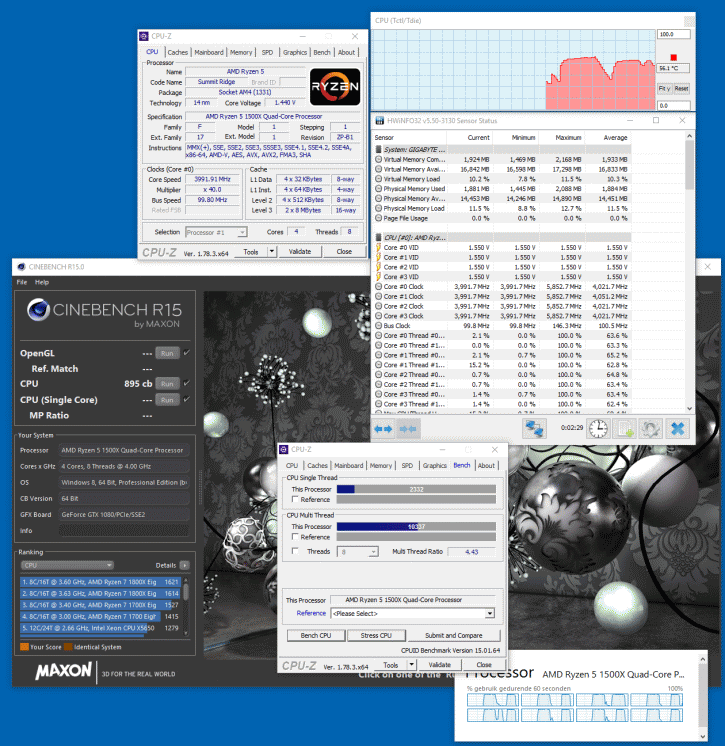Click the Virtual Memory Load sensor icon
This screenshot has height=746, width=725.
point(379,179)
